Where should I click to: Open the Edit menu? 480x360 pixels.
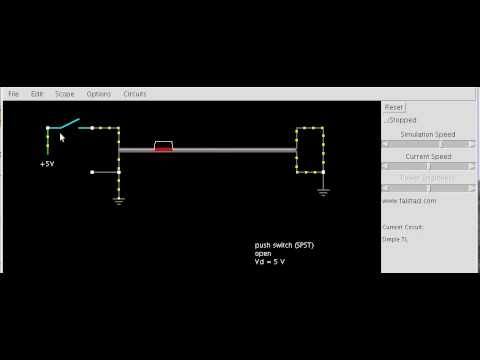click(37, 94)
